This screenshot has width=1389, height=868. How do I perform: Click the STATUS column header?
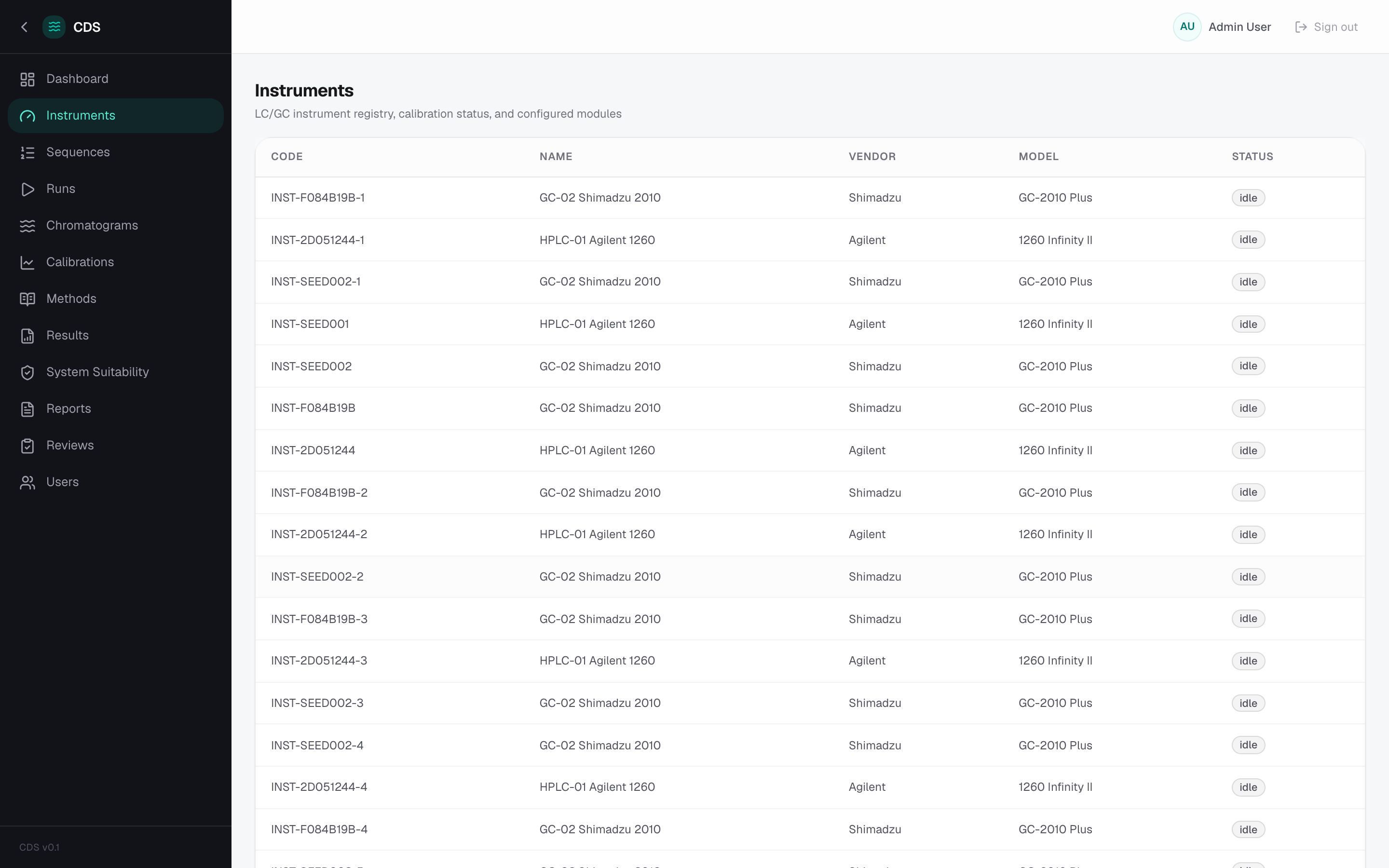tap(1253, 157)
